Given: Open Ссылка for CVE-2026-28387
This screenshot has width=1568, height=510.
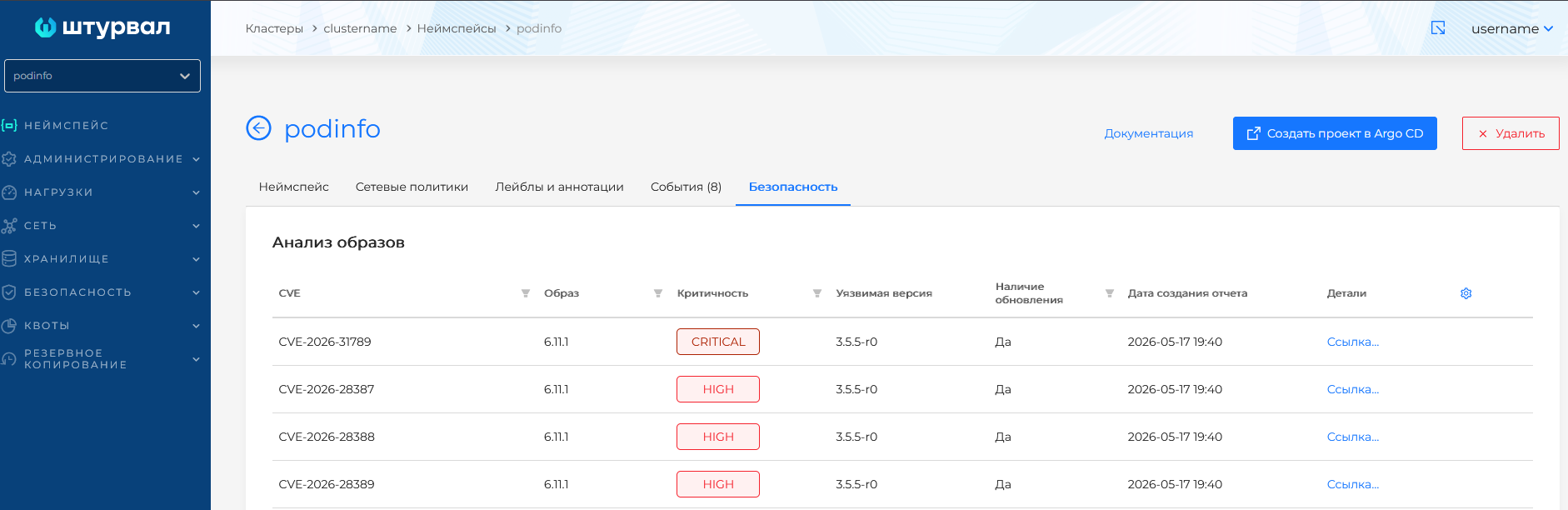Looking at the screenshot, I should pos(1352,389).
